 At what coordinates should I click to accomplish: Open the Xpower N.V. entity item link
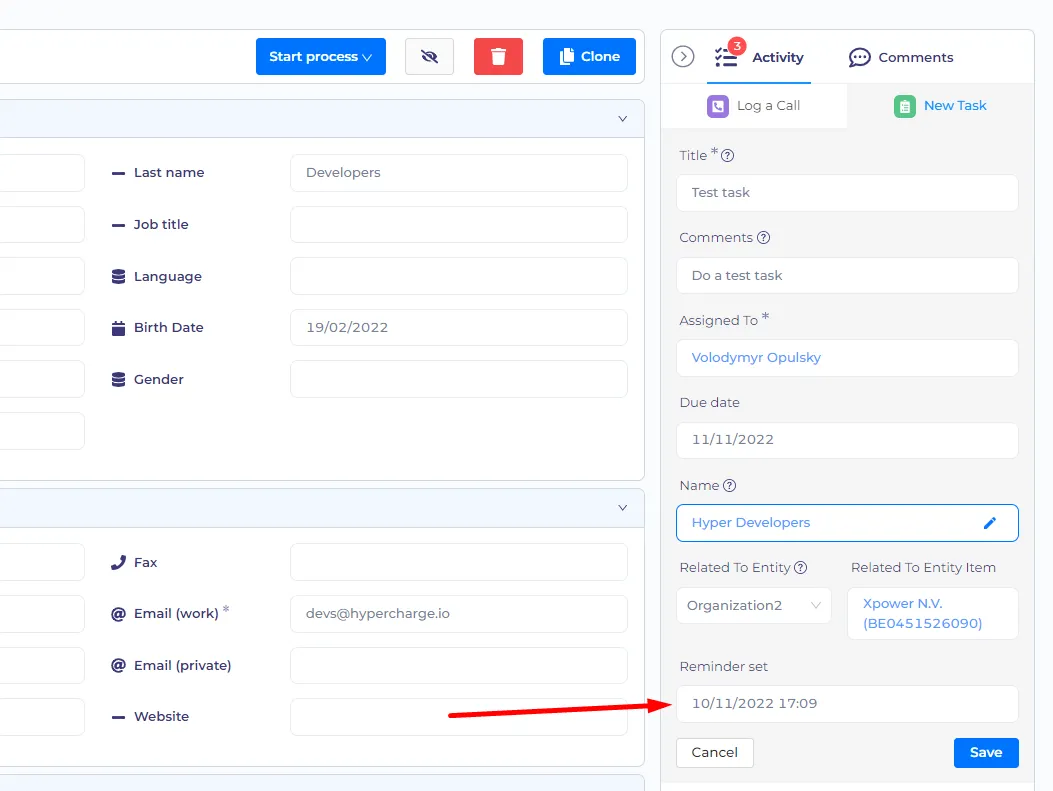click(x=922, y=613)
